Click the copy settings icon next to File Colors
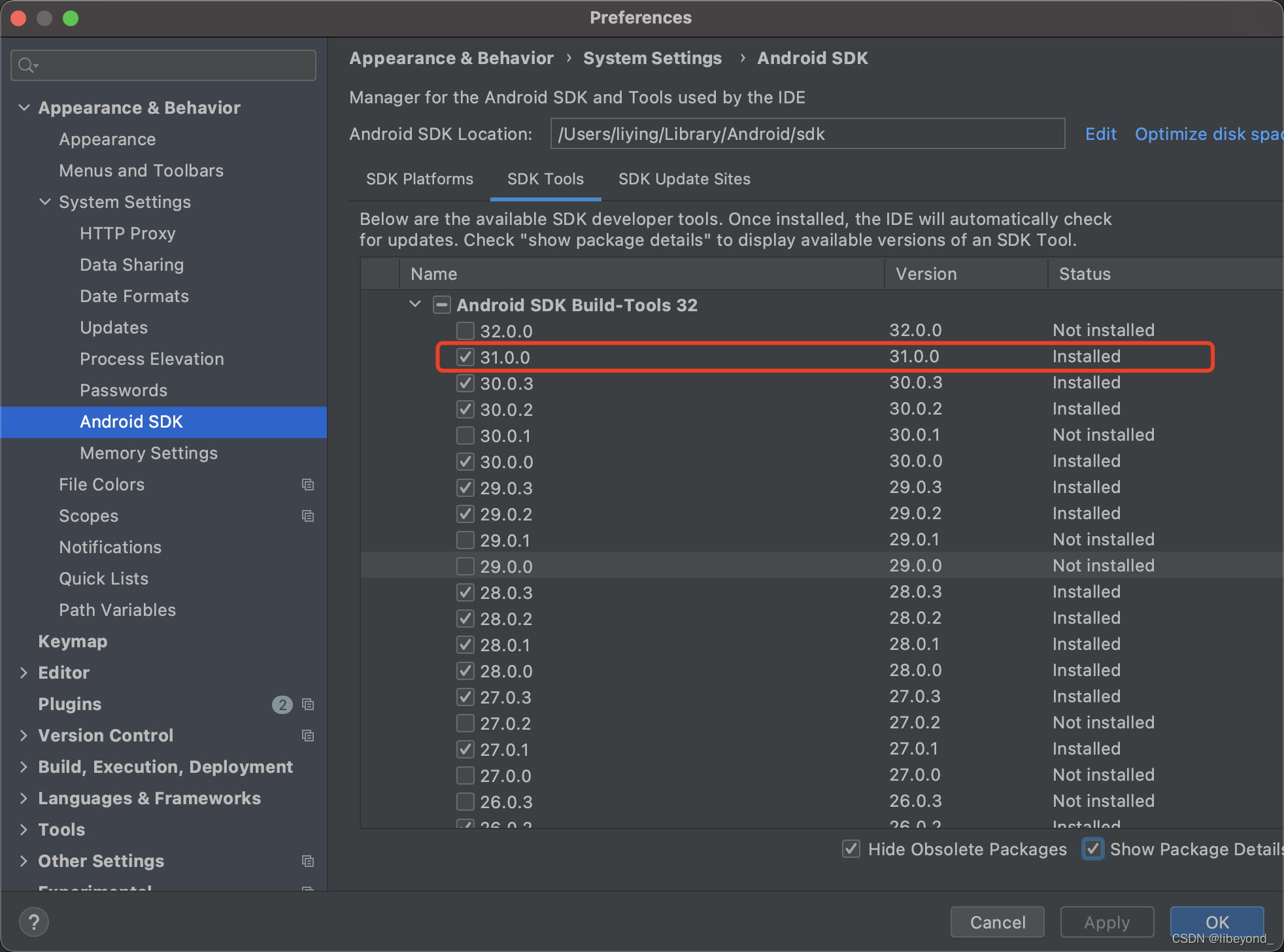 (308, 484)
